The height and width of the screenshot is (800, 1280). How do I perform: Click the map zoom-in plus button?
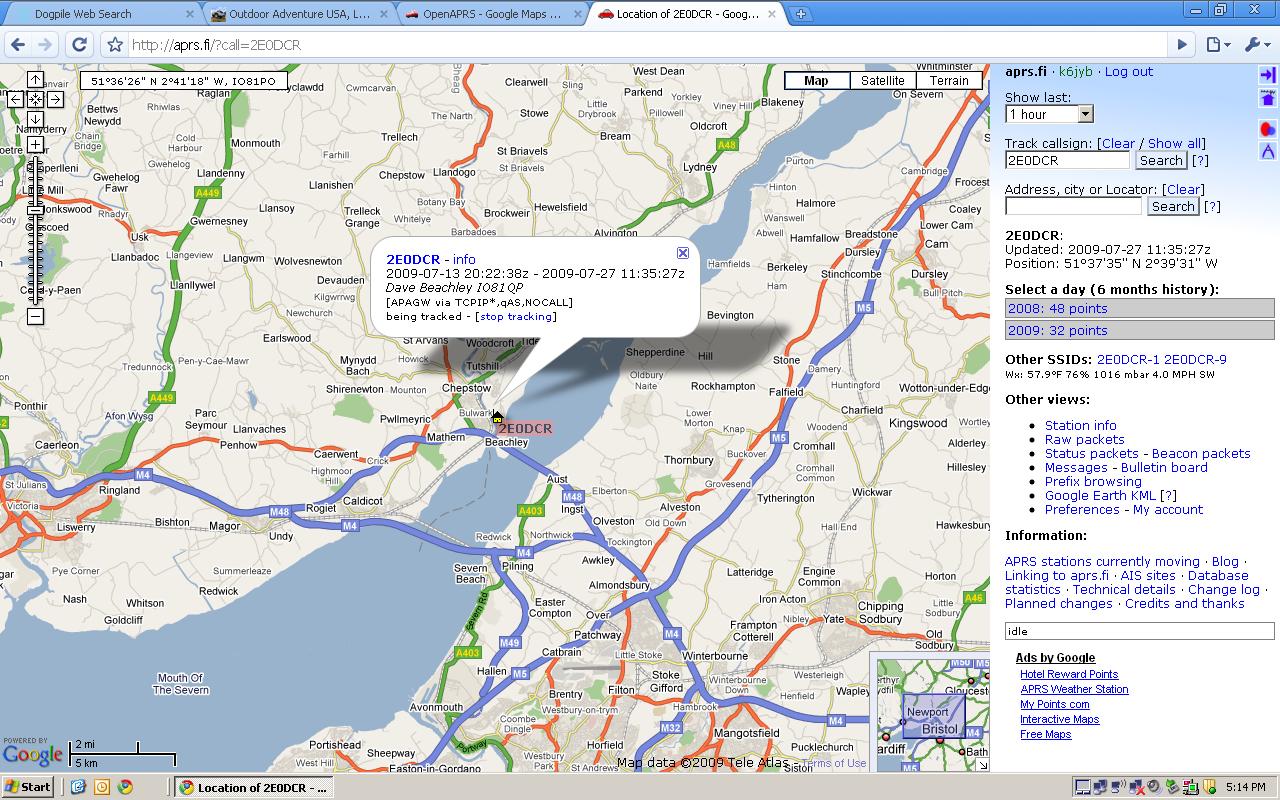[x=35, y=145]
